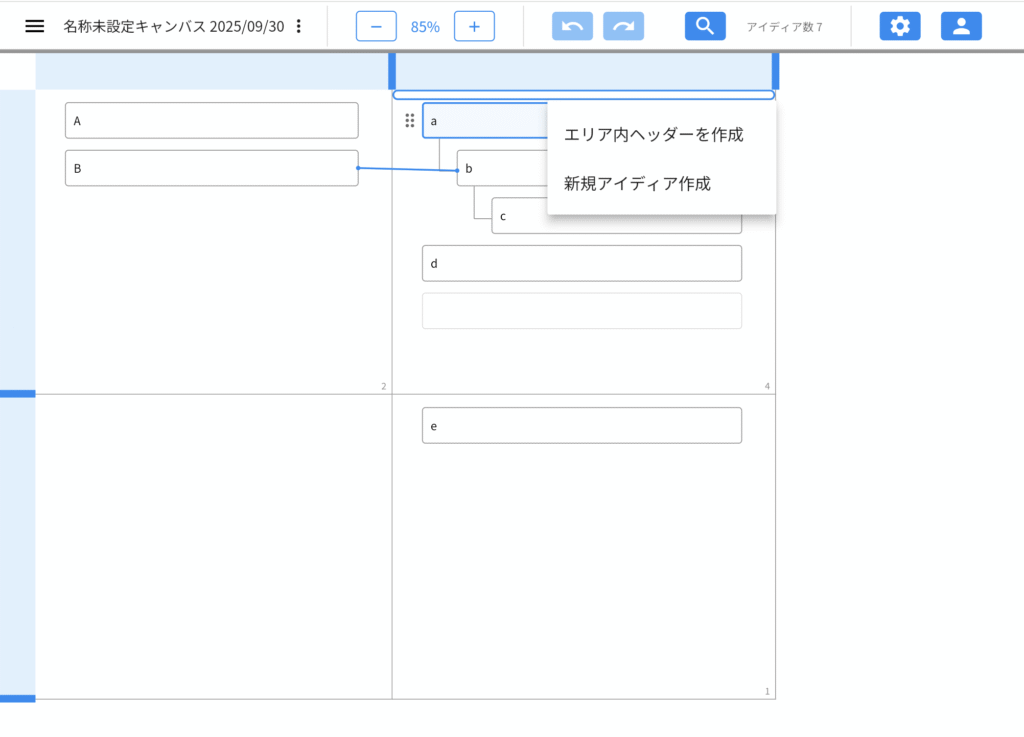The height and width of the screenshot is (737, 1024).
Task: Click the zoom in plus button
Action: pos(474,26)
